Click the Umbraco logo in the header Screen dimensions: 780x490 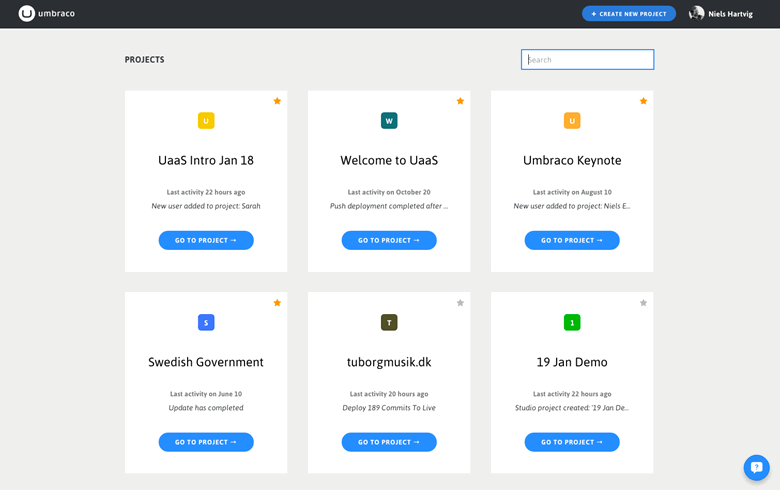pyautogui.click(x=47, y=13)
